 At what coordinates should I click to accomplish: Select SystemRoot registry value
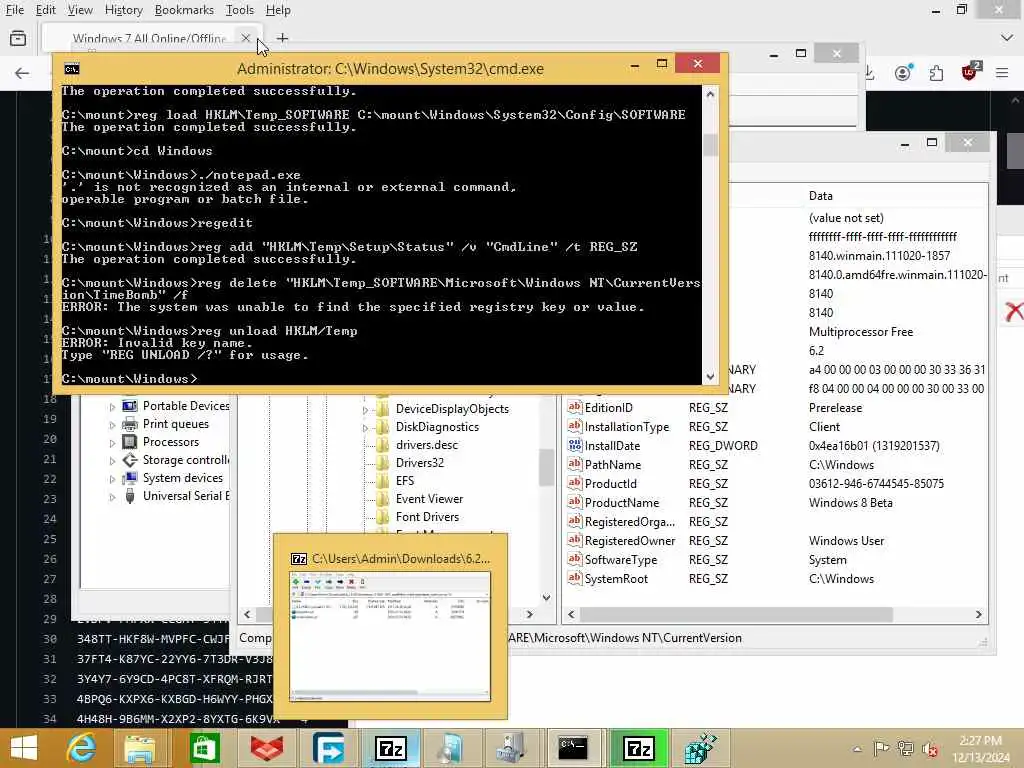pos(616,579)
